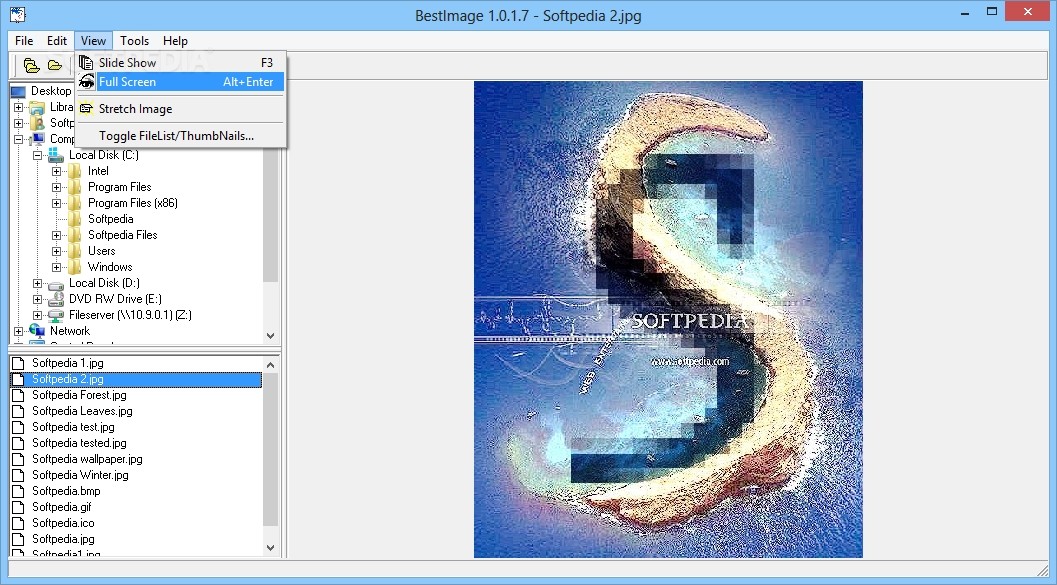The image size is (1057, 585).
Task: Click the BestImage app icon in title bar
Action: coord(18,13)
